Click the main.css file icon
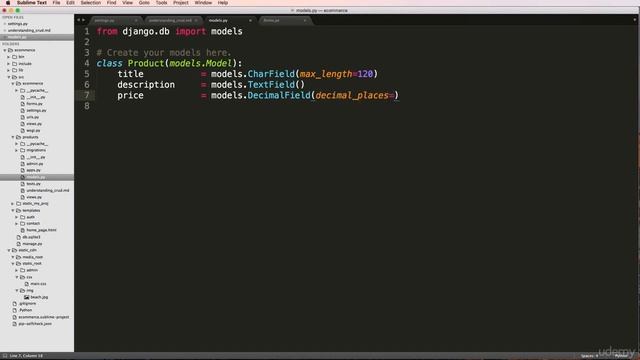Screen dimensions: 640x360 point(27,284)
